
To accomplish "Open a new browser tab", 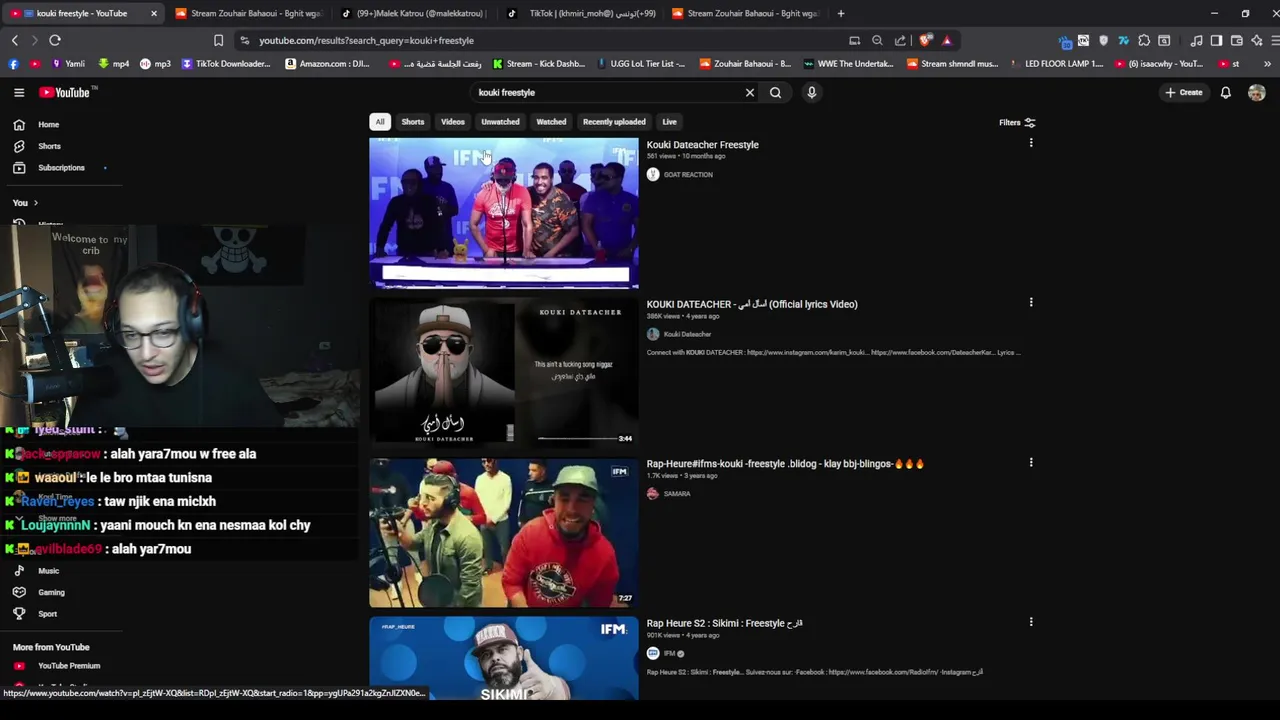I will pyautogui.click(x=840, y=14).
